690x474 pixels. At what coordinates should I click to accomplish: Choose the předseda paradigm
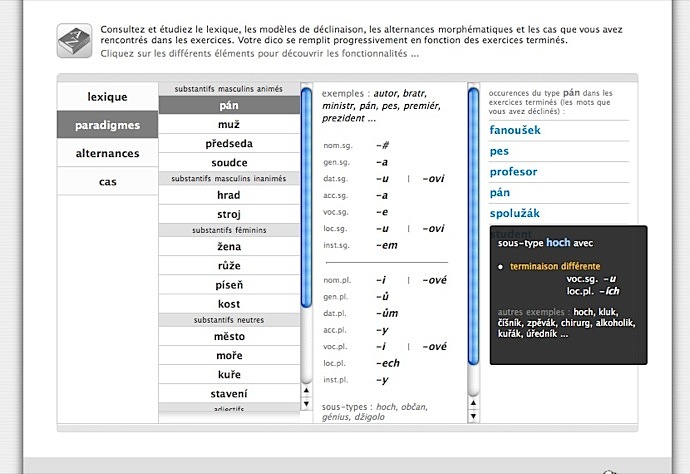[229, 143]
